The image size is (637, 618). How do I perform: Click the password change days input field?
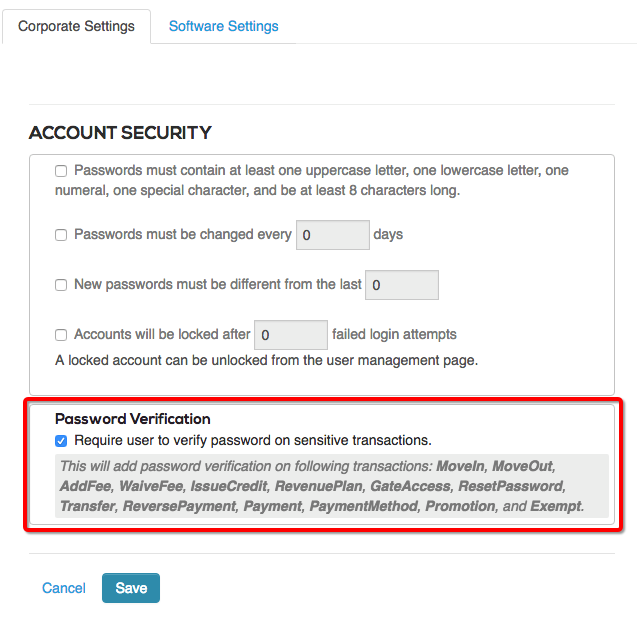(333, 235)
